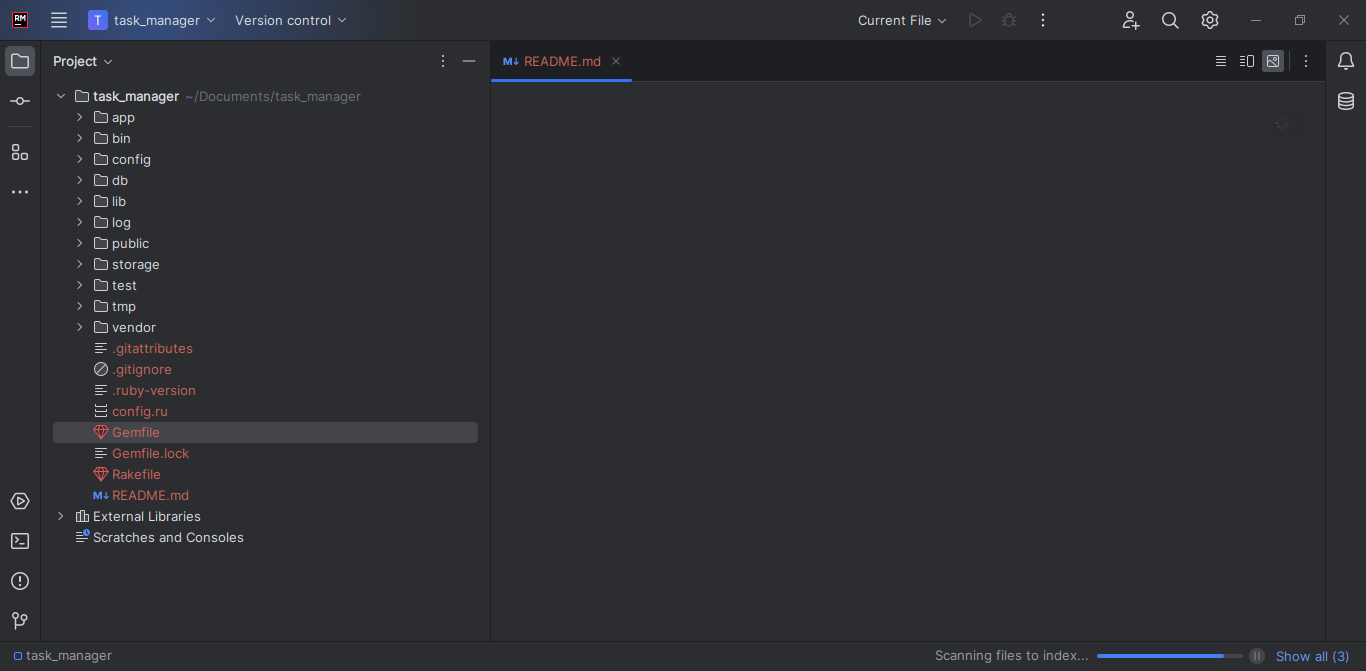This screenshot has height=671, width=1366.
Task: Click the indexing progress bar
Action: (1169, 656)
